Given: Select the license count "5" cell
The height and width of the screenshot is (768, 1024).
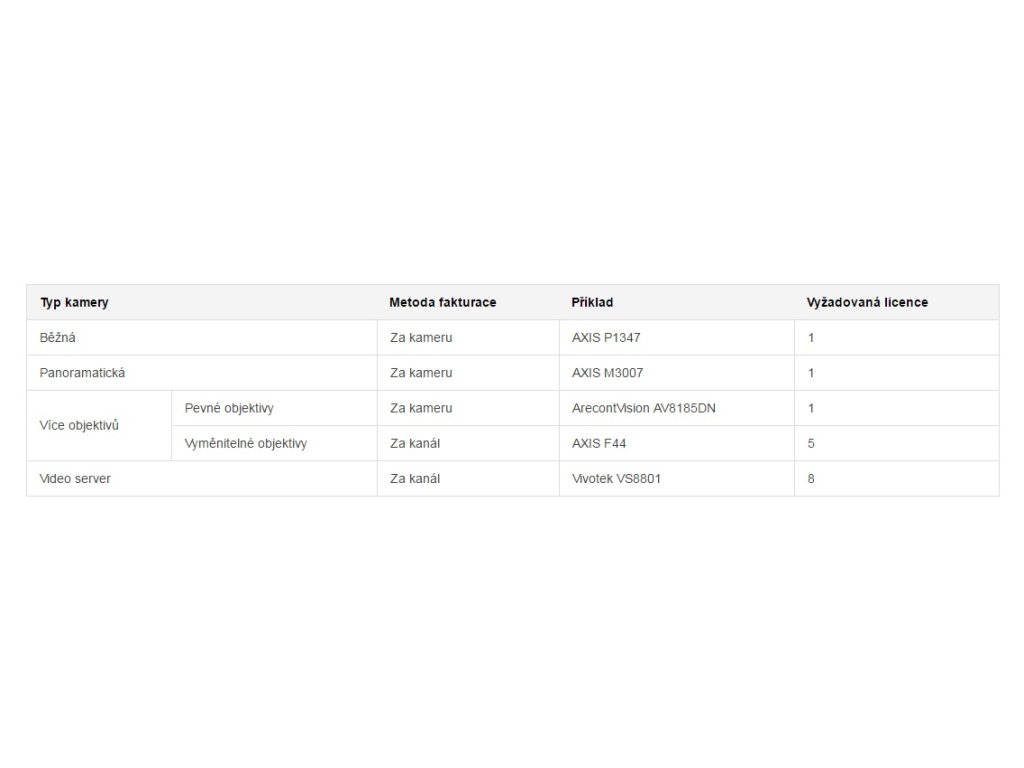Looking at the screenshot, I should pyautogui.click(x=811, y=443).
